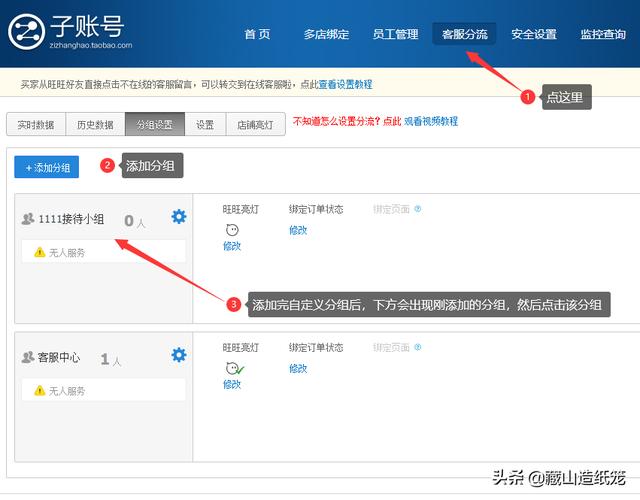Switch to the 实时数据 tab

[x=35, y=125]
